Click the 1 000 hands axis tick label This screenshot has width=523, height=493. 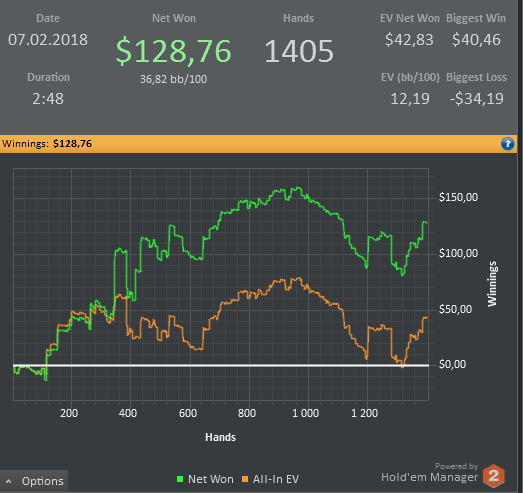pos(306,413)
